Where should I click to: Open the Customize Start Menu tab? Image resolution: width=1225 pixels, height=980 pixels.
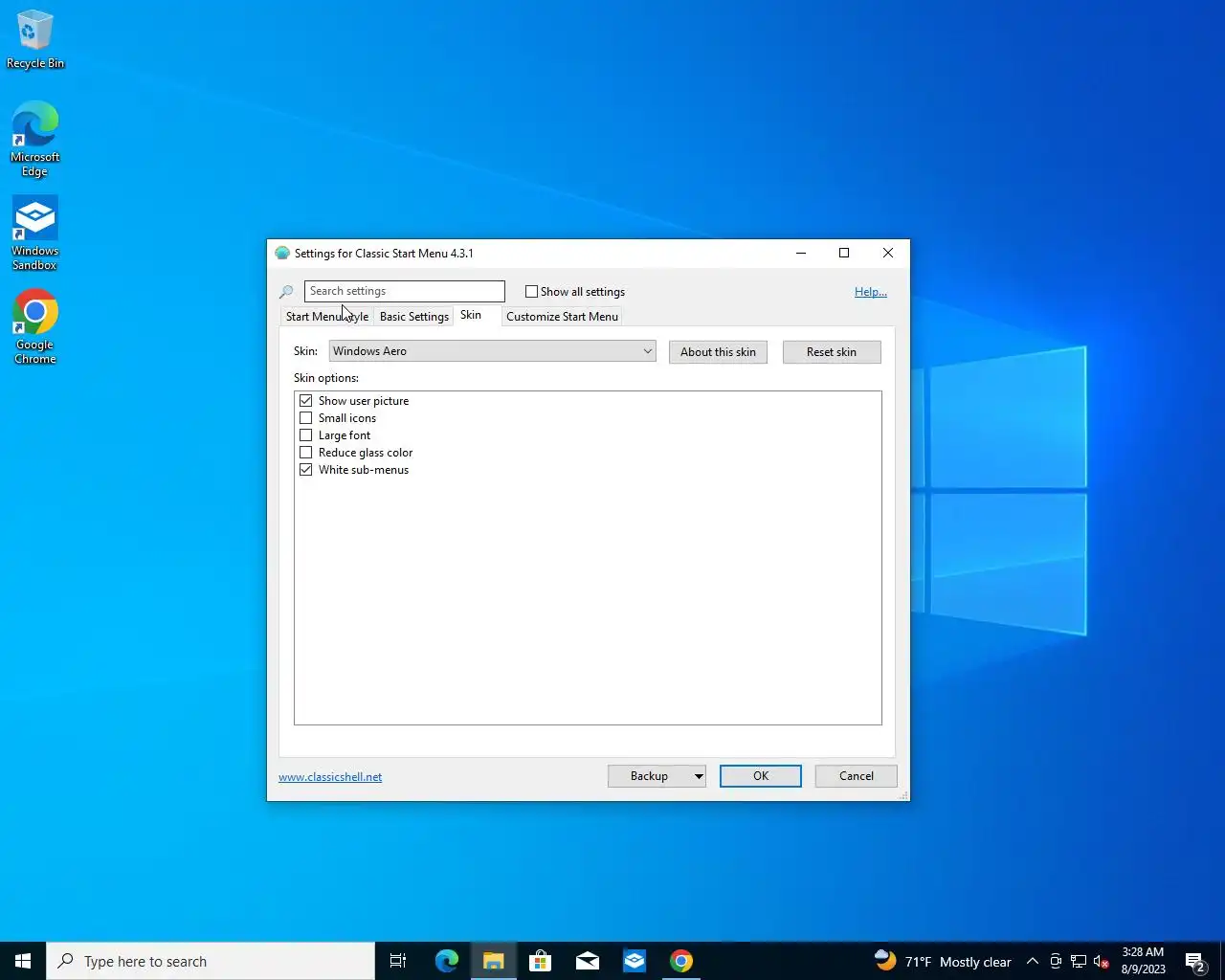point(563,317)
